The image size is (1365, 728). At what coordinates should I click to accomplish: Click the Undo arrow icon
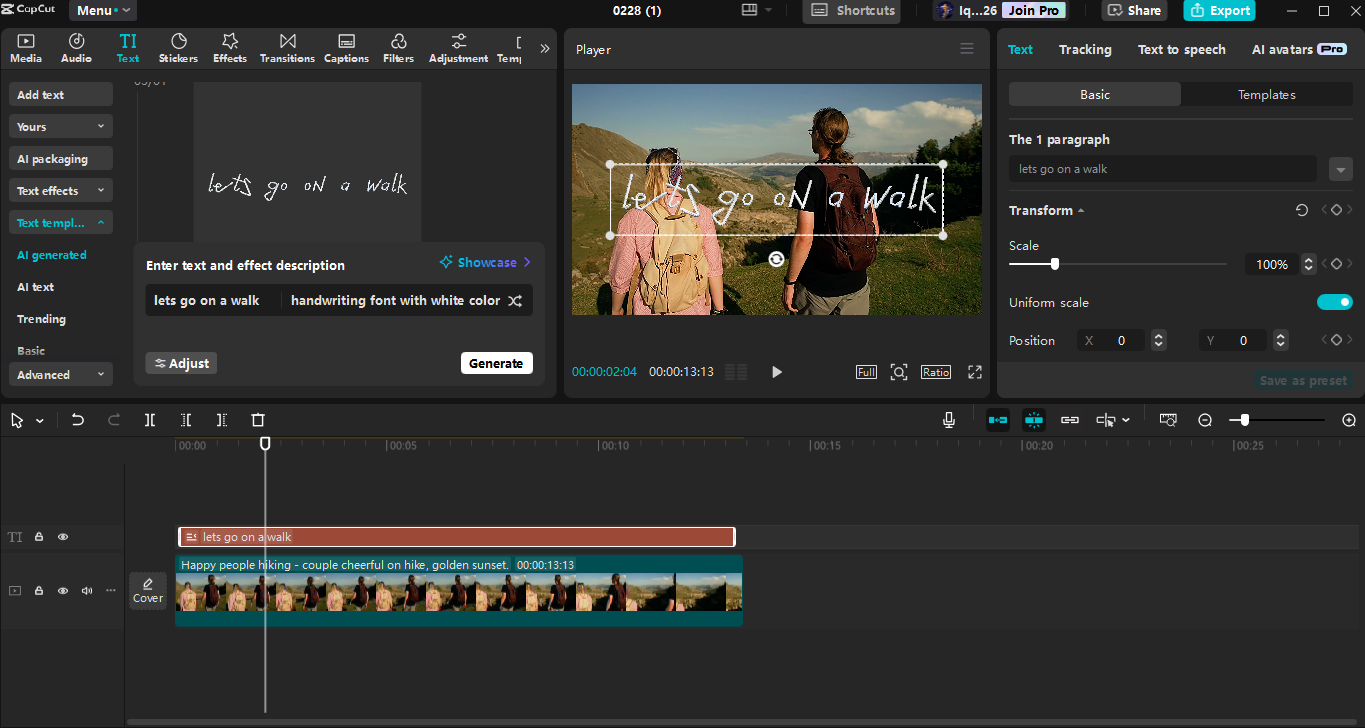[78, 420]
